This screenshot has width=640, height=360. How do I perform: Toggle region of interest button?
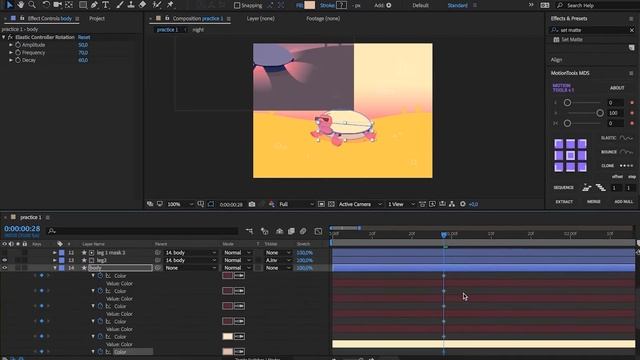click(x=321, y=204)
